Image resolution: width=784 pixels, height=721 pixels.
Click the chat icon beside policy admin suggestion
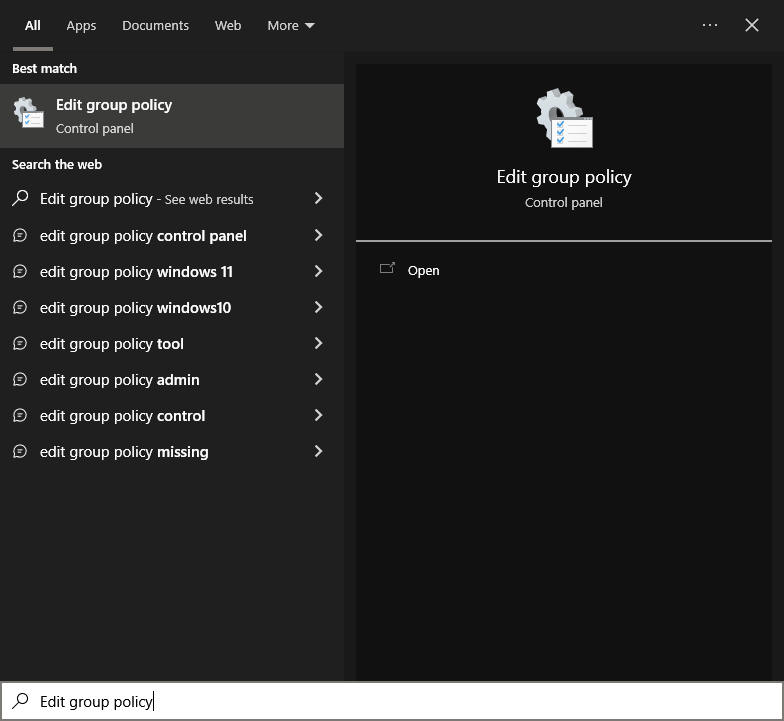(20, 379)
